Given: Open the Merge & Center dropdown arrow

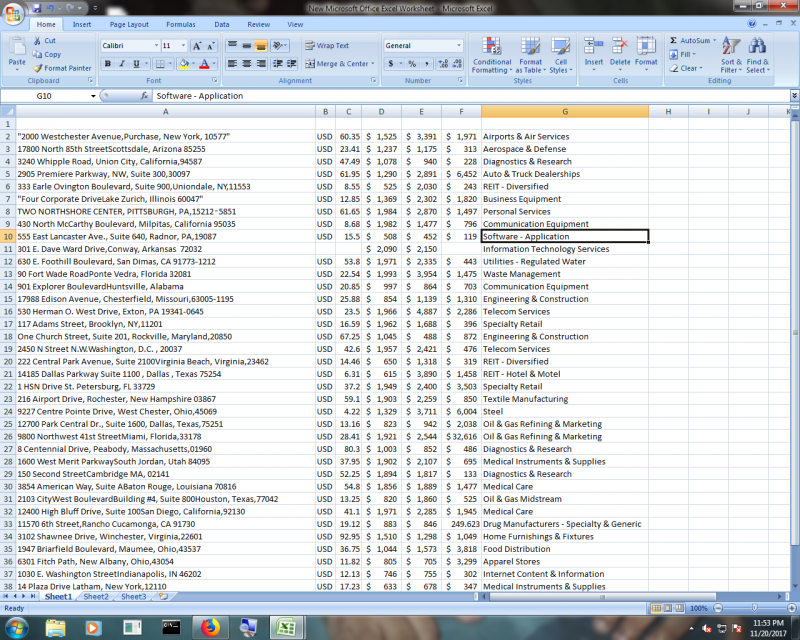Looking at the screenshot, I should pyautogui.click(x=373, y=64).
